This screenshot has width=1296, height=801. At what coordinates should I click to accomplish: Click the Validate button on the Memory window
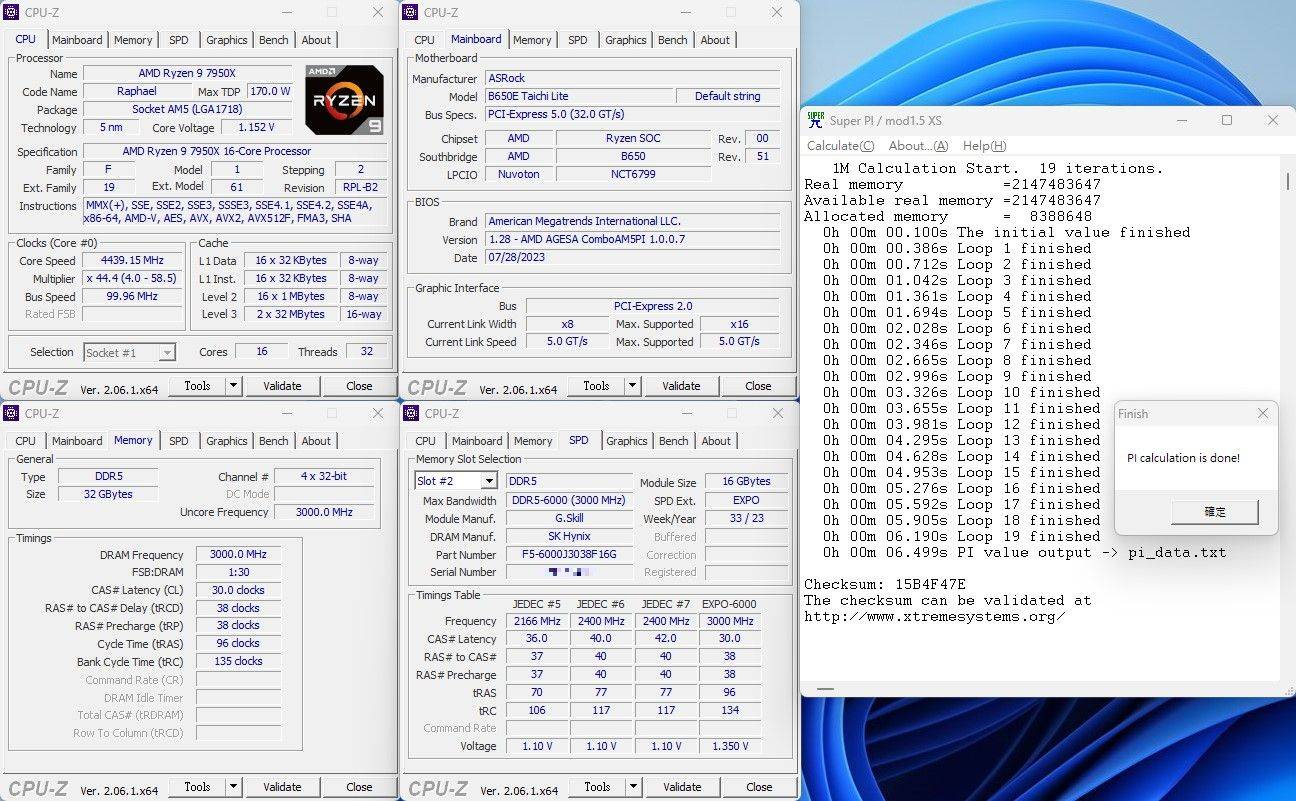click(282, 787)
